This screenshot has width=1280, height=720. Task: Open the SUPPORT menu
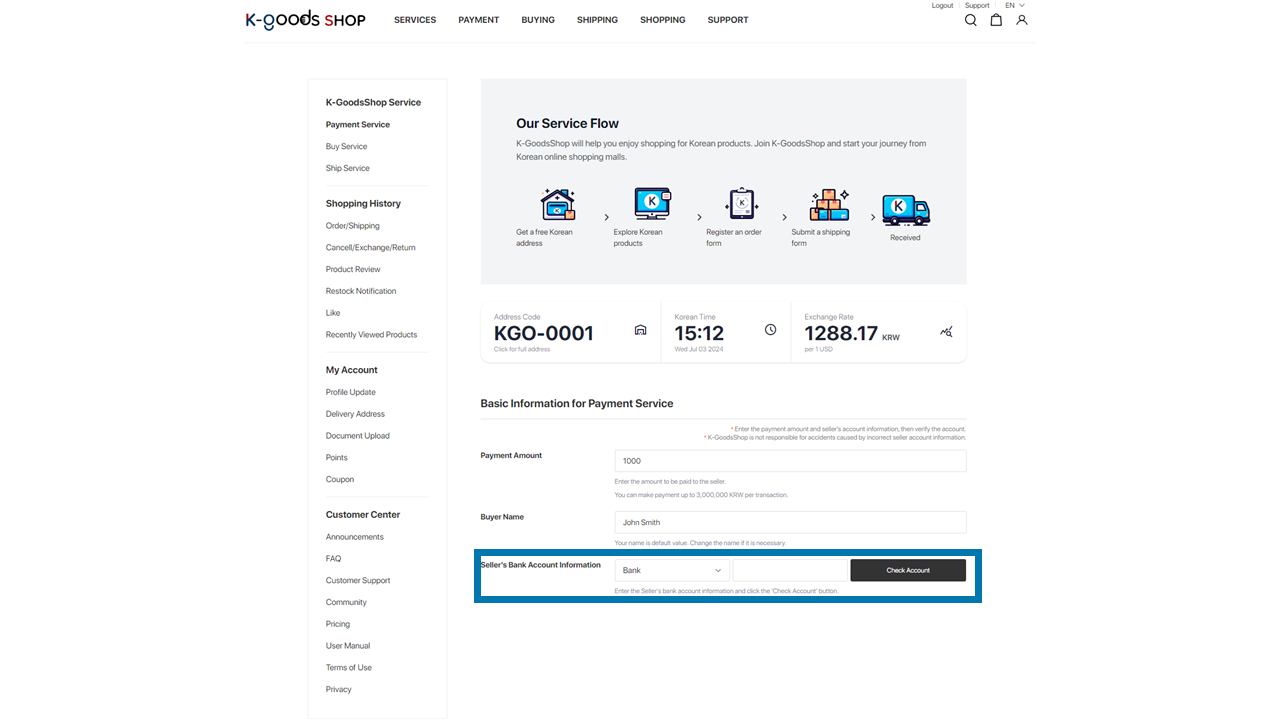[728, 20]
